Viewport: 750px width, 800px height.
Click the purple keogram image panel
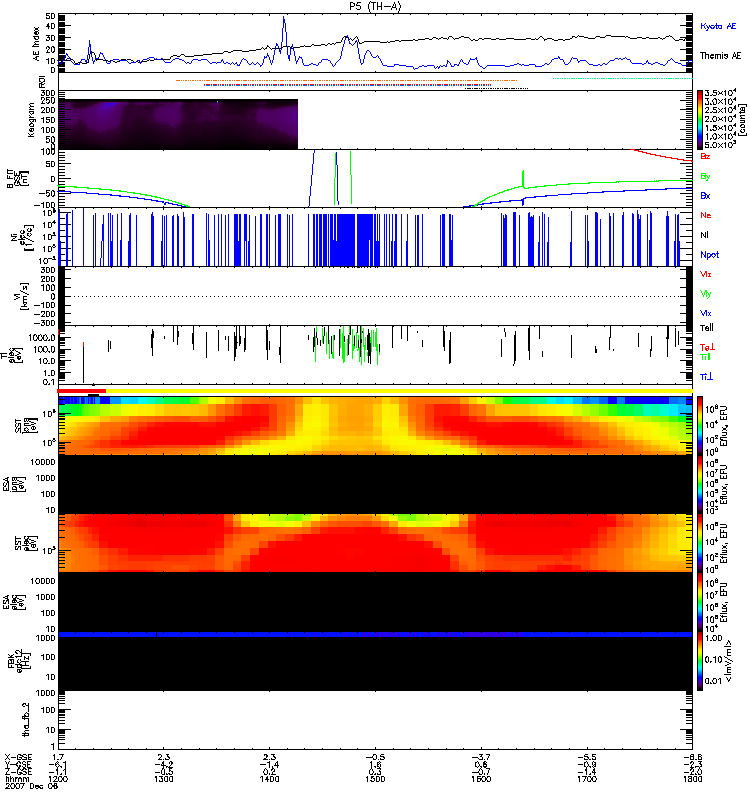point(178,124)
